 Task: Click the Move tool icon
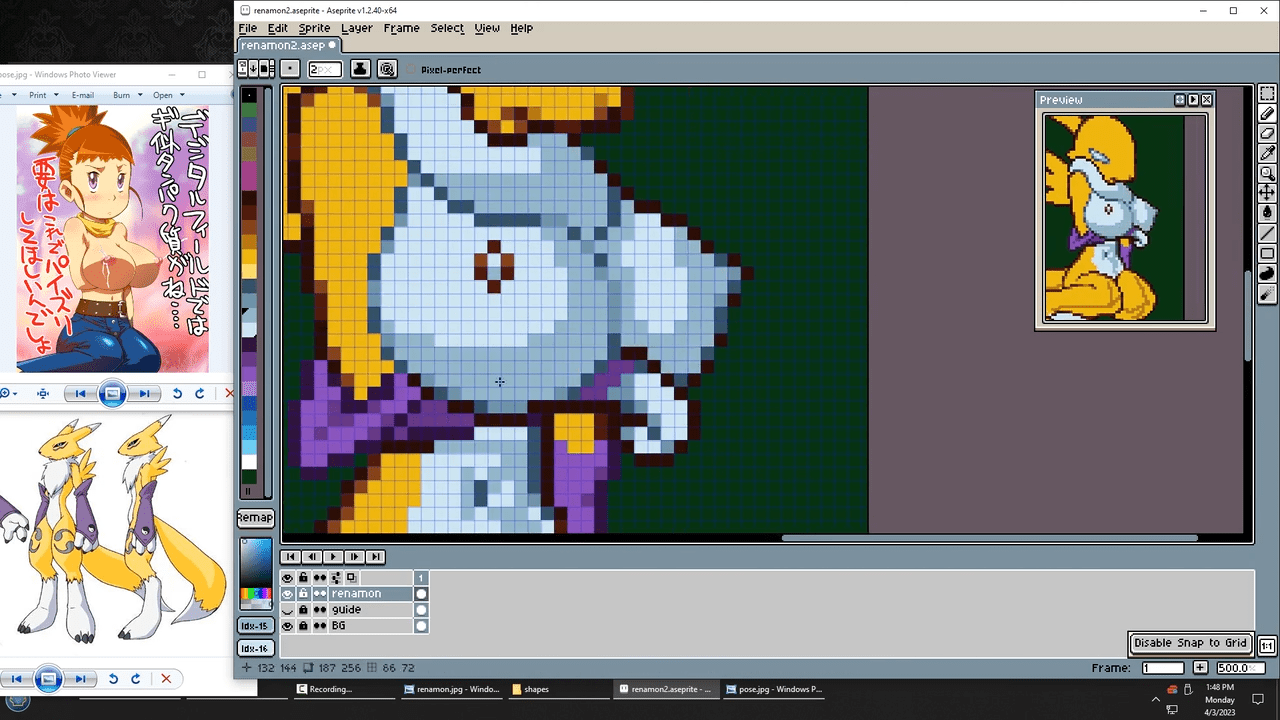click(x=1267, y=192)
